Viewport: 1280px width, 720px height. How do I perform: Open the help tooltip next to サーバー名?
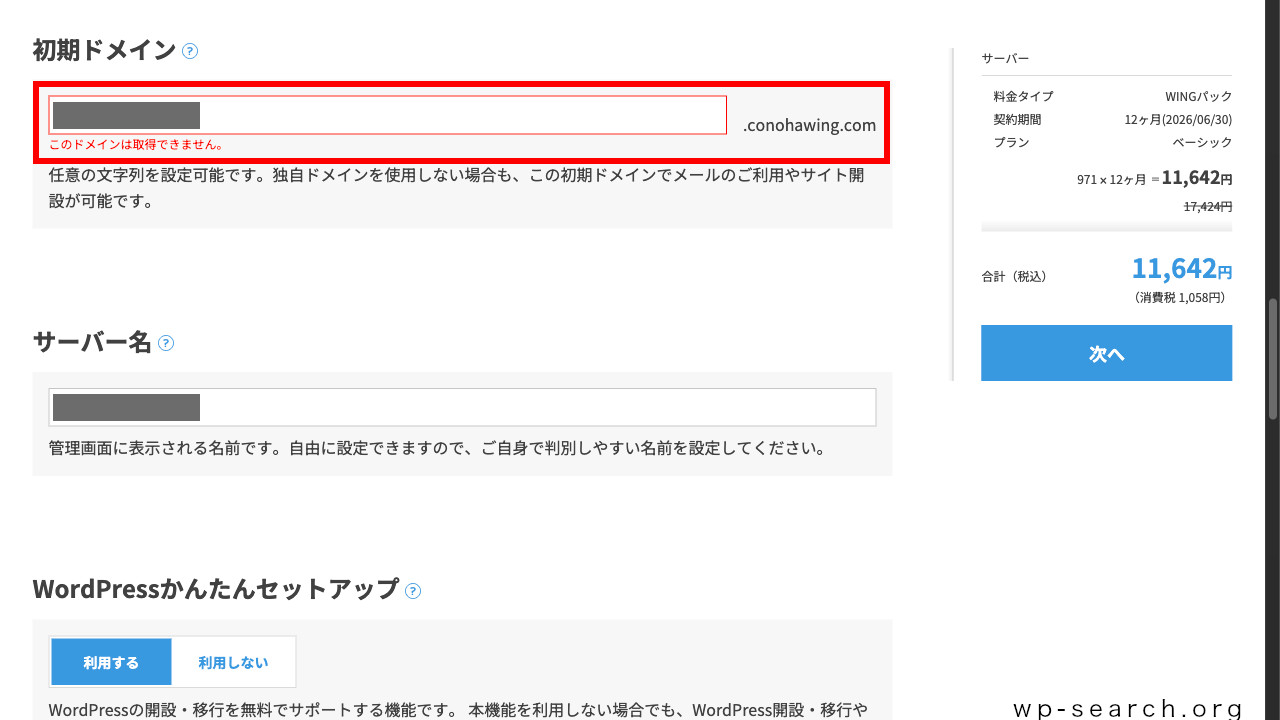pos(166,343)
